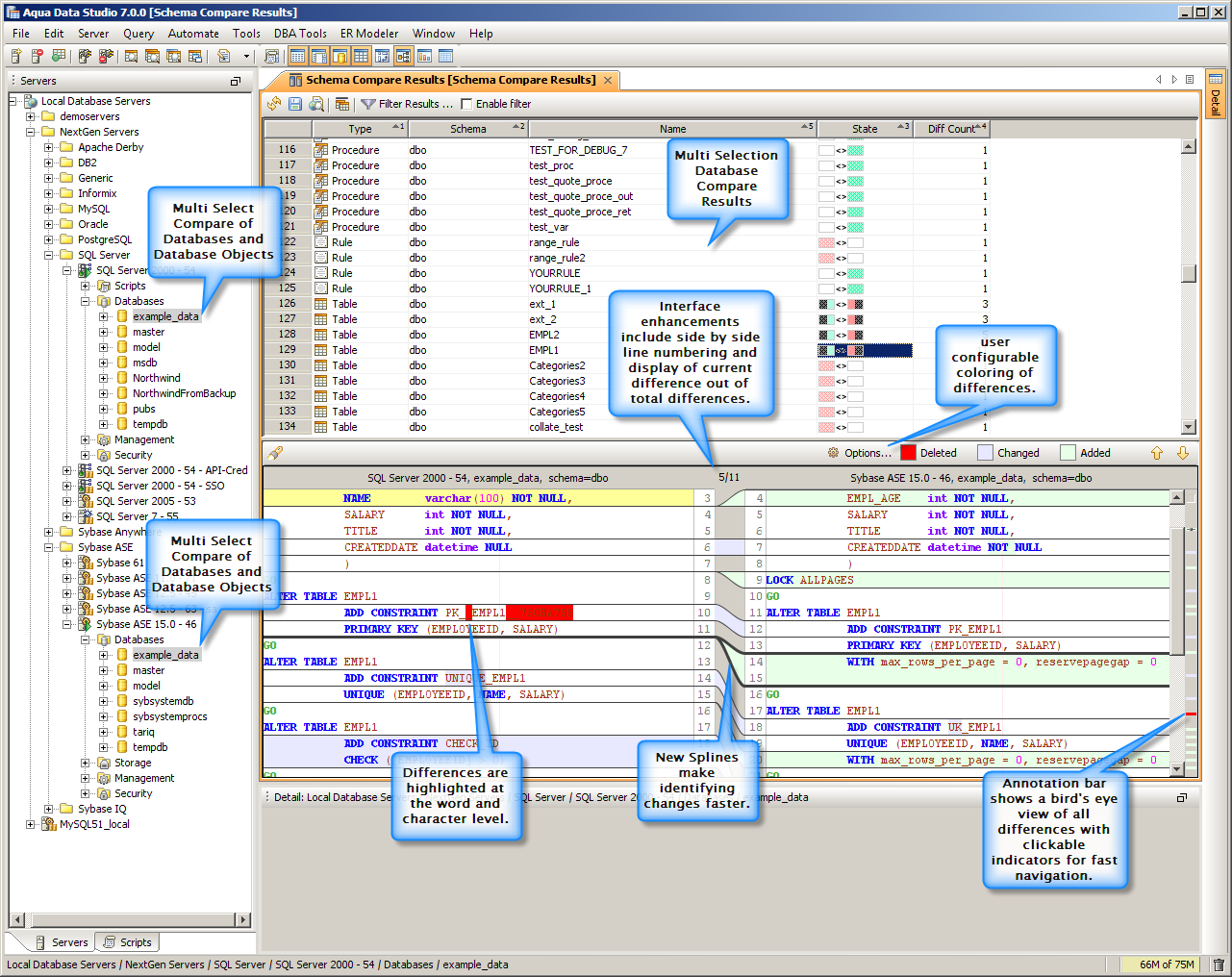Screen dimensions: 1232x977
Task: Click the table icon in the ext_1 row
Action: [x=321, y=304]
